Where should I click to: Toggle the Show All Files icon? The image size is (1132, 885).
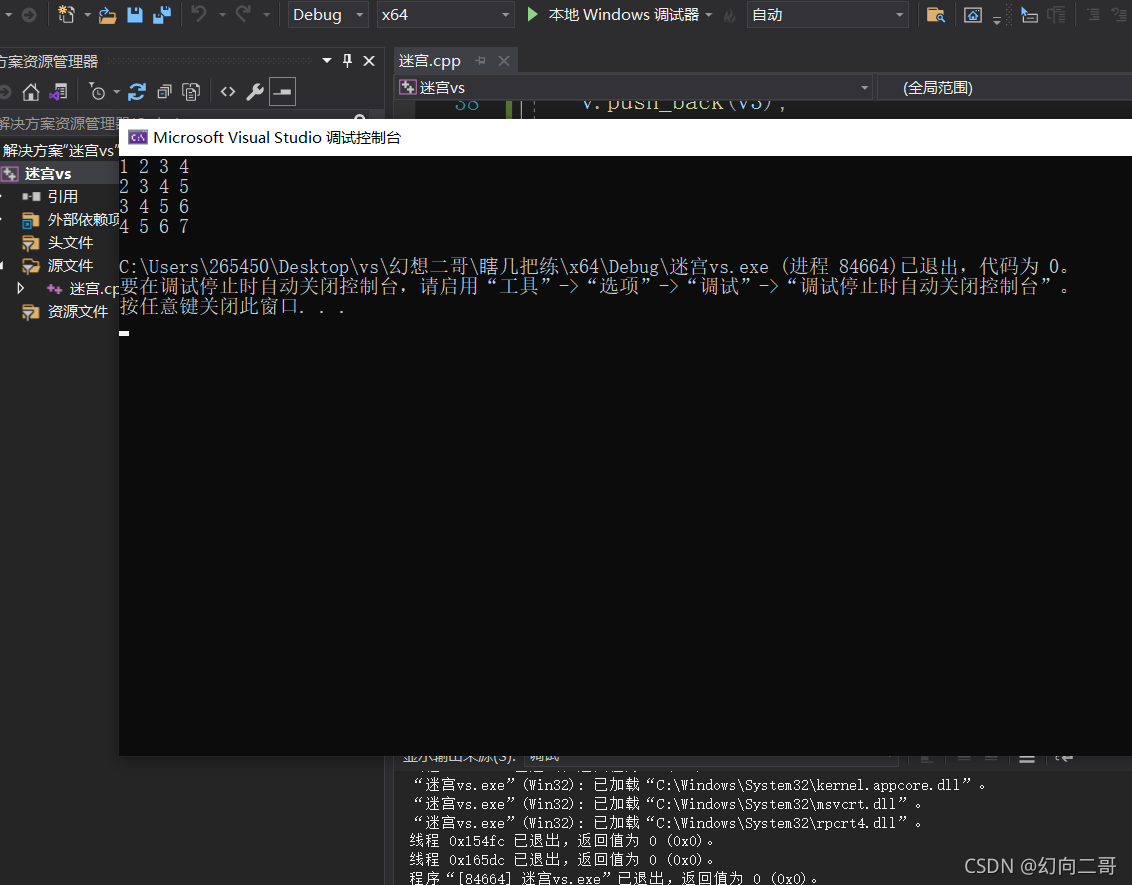191,92
